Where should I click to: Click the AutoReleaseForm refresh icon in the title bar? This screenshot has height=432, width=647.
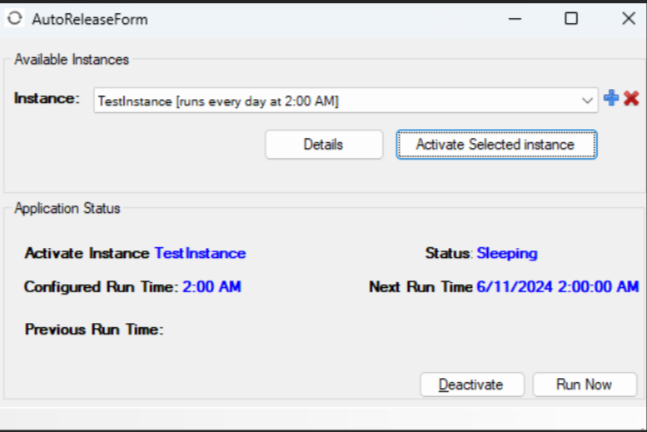[x=15, y=19]
